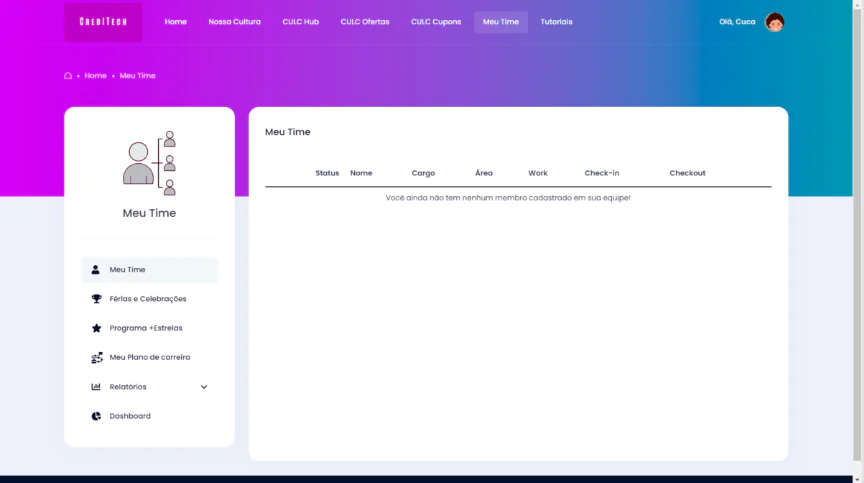Open the Tutoriais tab

click(x=556, y=22)
